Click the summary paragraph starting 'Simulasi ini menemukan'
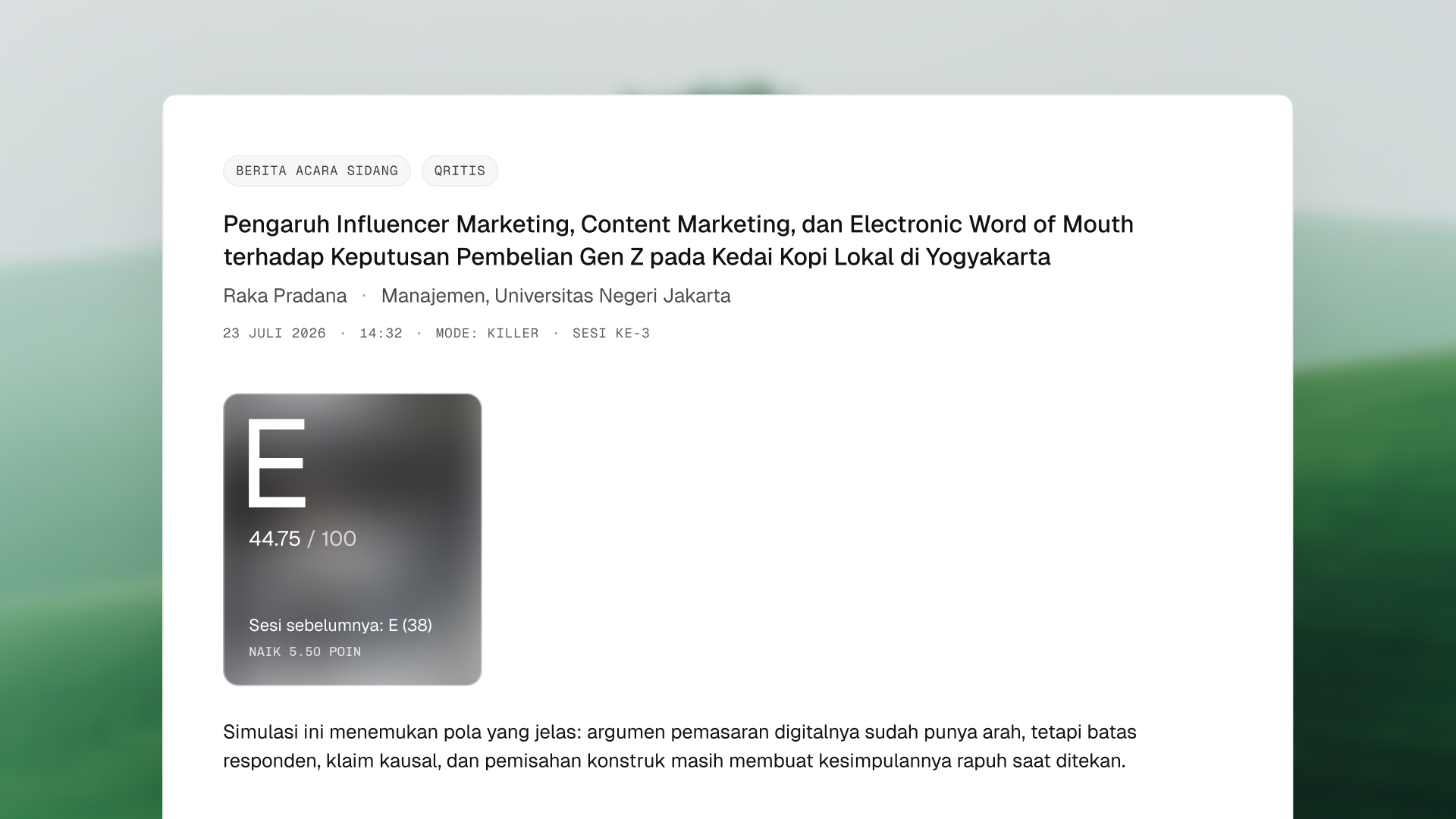Screen dimensions: 1456x819 pos(679,746)
